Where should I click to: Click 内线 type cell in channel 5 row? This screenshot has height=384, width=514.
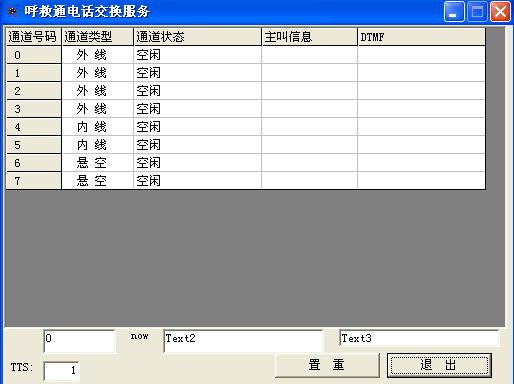pyautogui.click(x=98, y=145)
